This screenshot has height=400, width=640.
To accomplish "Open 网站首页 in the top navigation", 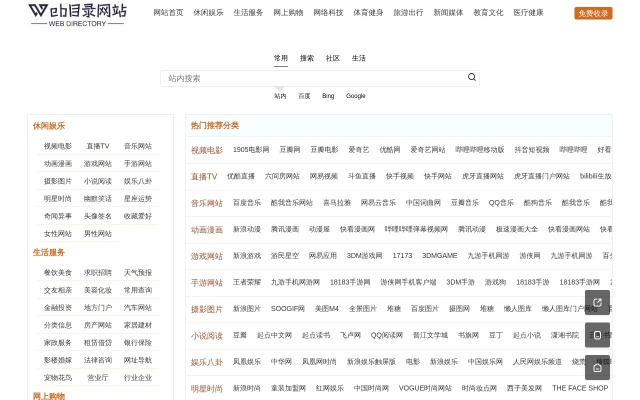I will point(168,13).
